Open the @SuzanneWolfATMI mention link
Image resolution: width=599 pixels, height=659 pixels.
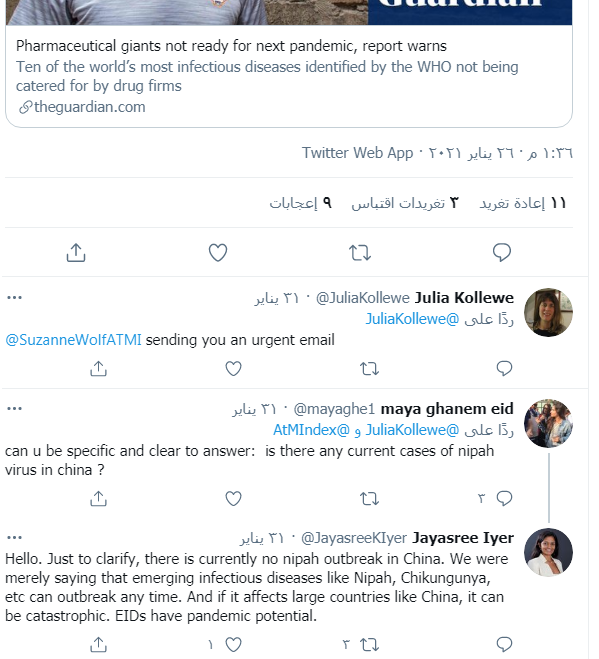coord(74,340)
